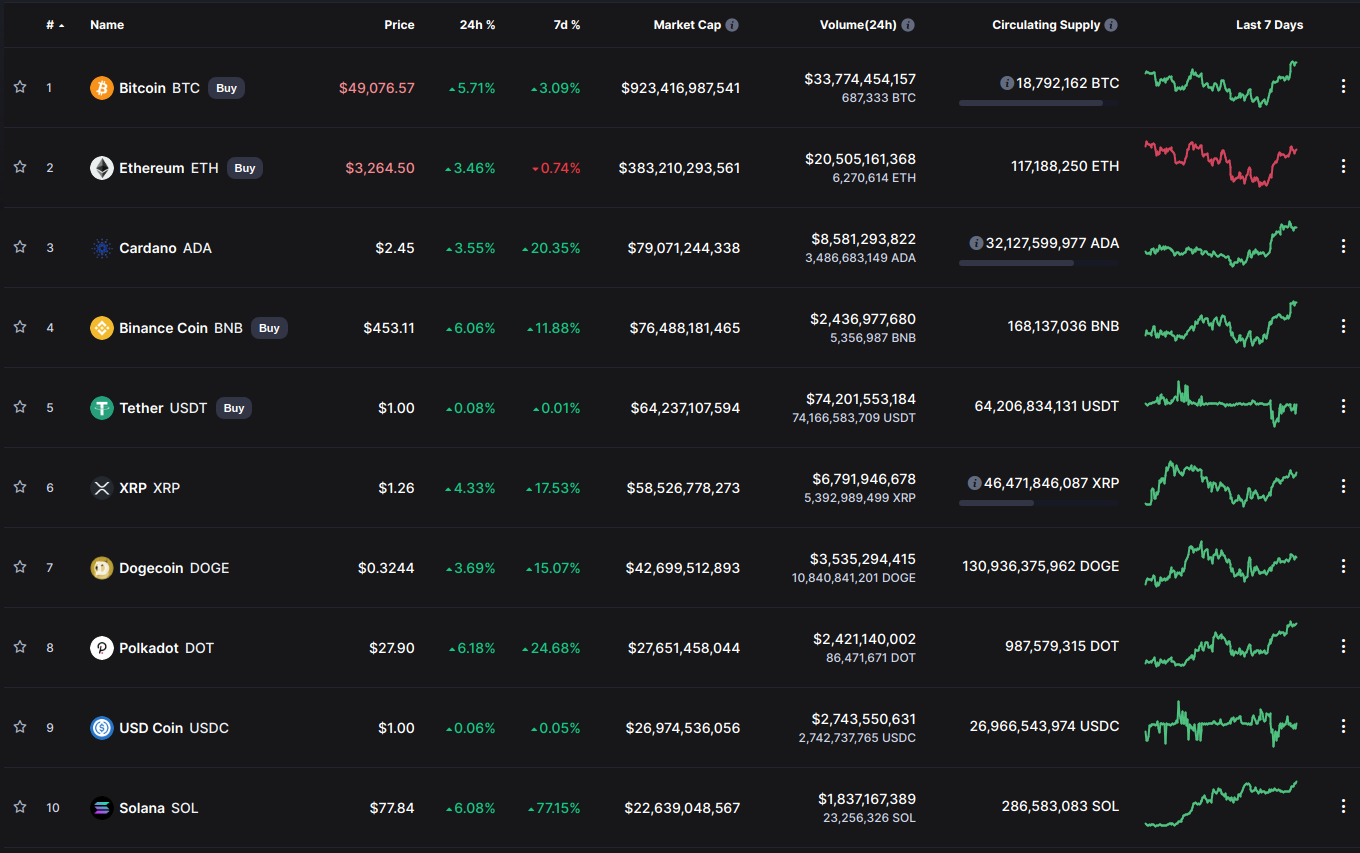
Task: Click the Cardano logo icon
Action: [102, 248]
